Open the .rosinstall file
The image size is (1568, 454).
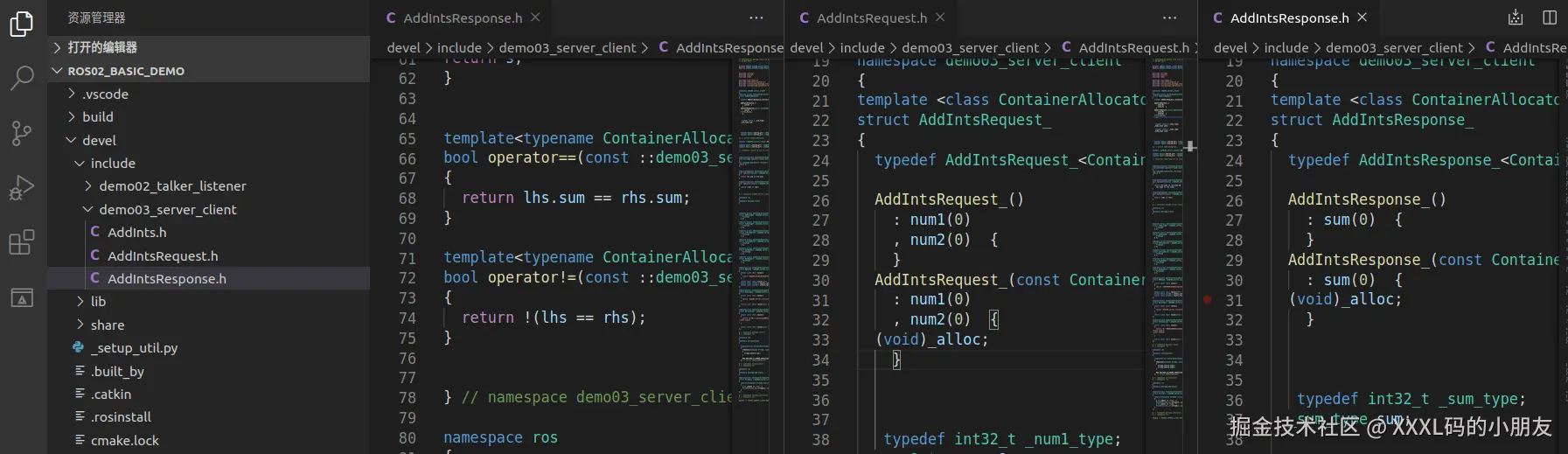coord(209,416)
